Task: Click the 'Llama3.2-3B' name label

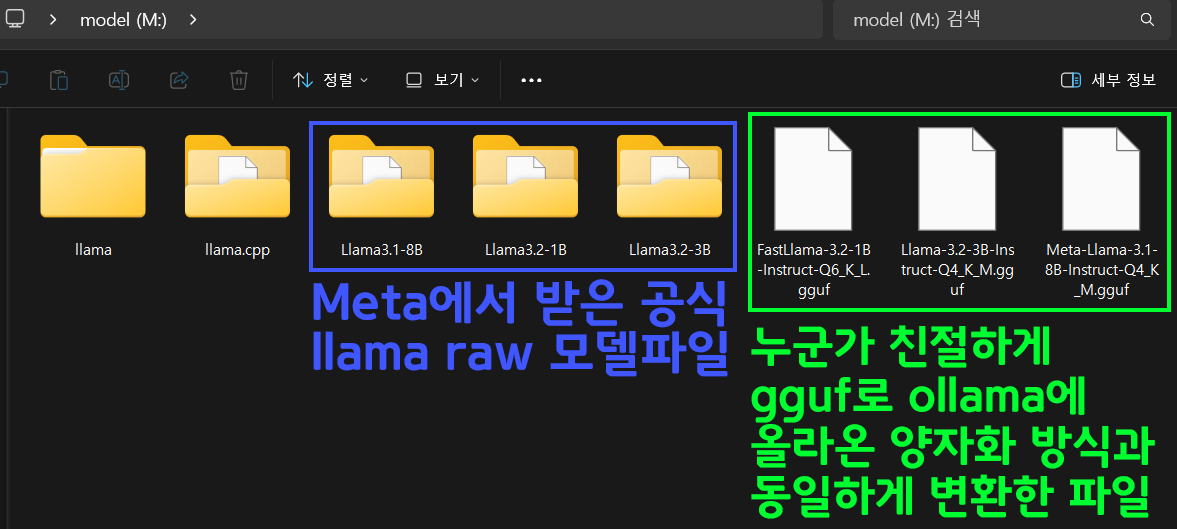Action: tap(670, 250)
